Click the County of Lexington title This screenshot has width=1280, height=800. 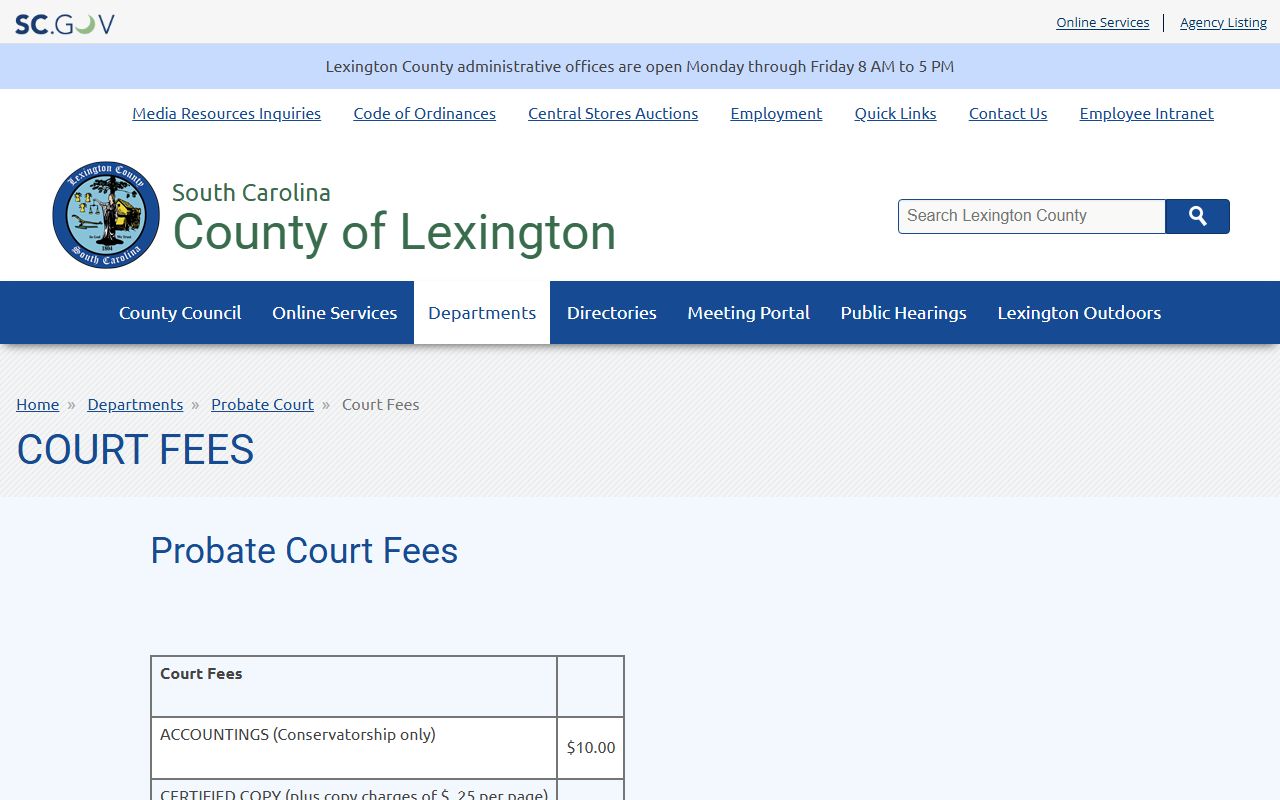(x=394, y=232)
